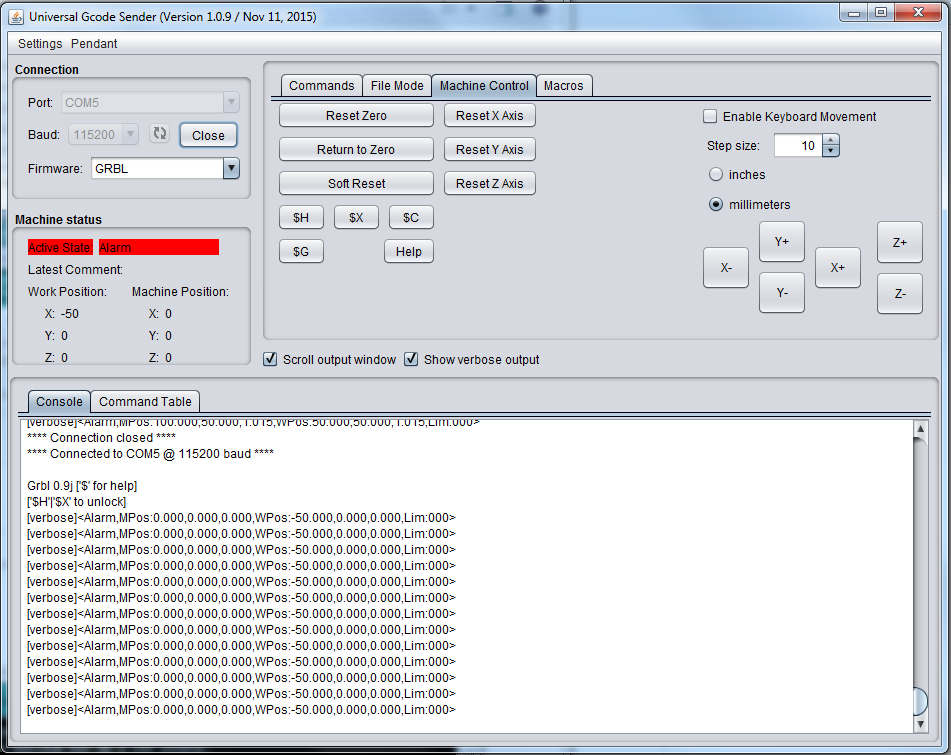
Task: Open the Settings menu
Action: click(40, 44)
